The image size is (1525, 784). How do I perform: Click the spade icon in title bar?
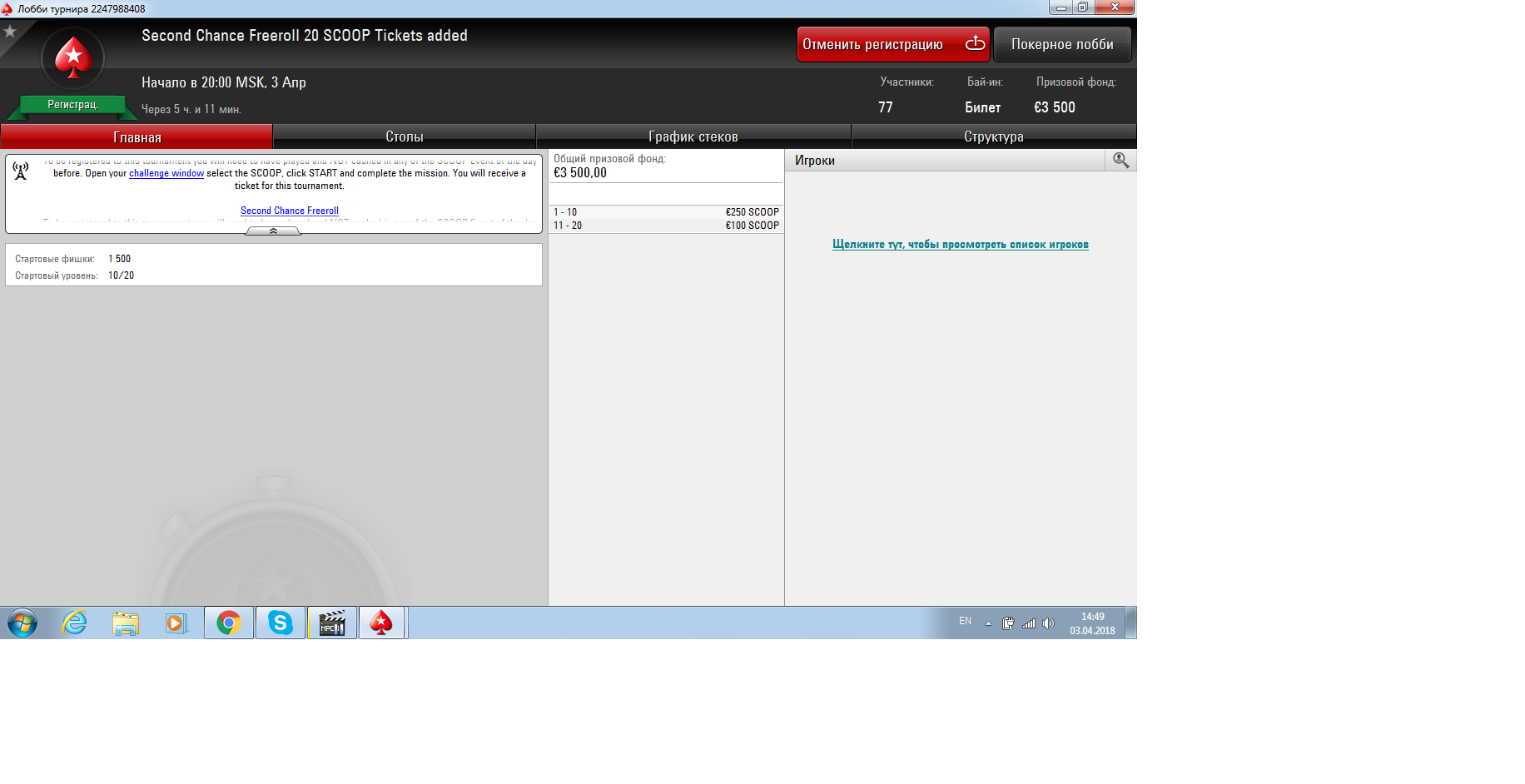(x=7, y=8)
